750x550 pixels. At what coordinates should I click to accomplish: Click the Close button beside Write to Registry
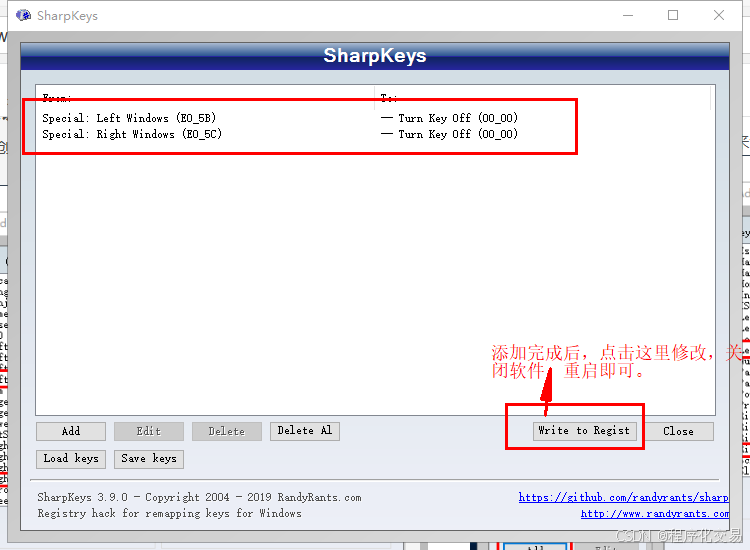click(678, 431)
